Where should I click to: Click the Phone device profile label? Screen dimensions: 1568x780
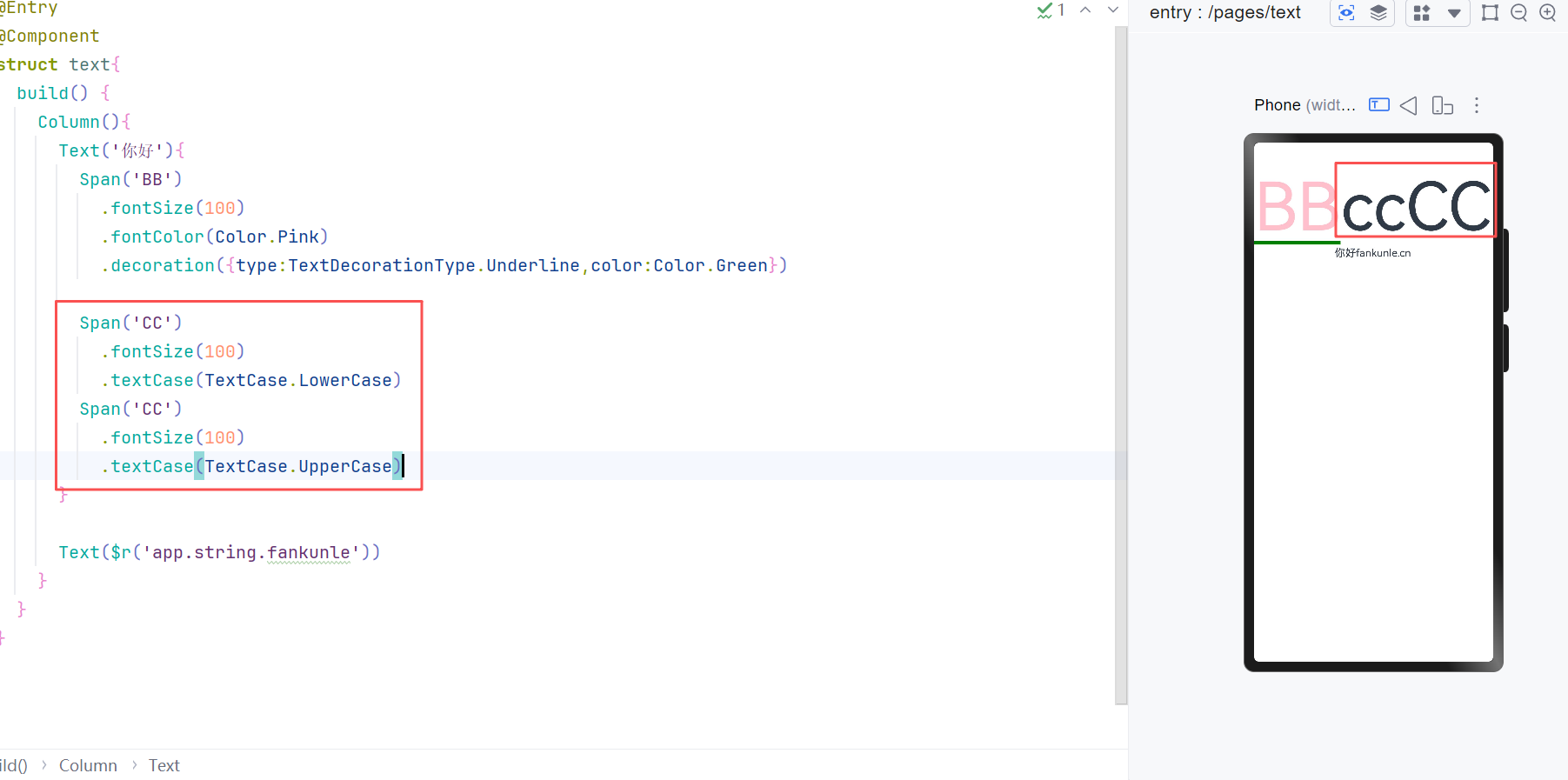click(1304, 105)
